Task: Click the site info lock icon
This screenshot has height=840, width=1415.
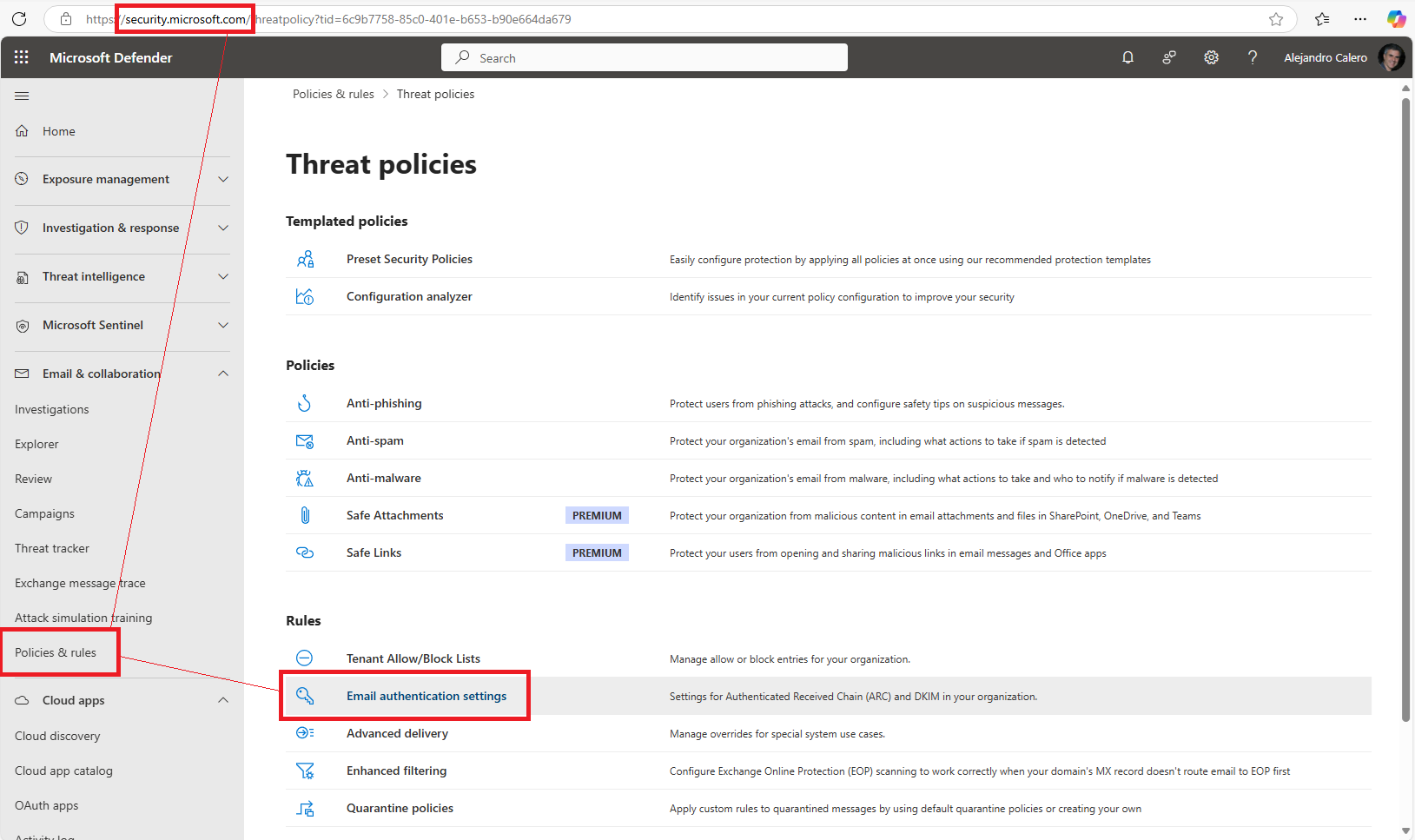Action: coord(66,19)
